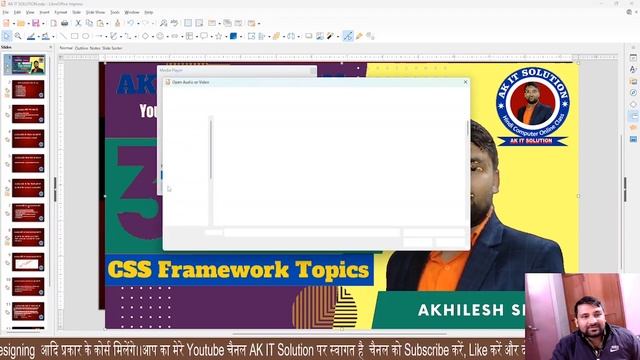Select the Insert Line tool
Viewport: 640px width, 360px height.
63,36
